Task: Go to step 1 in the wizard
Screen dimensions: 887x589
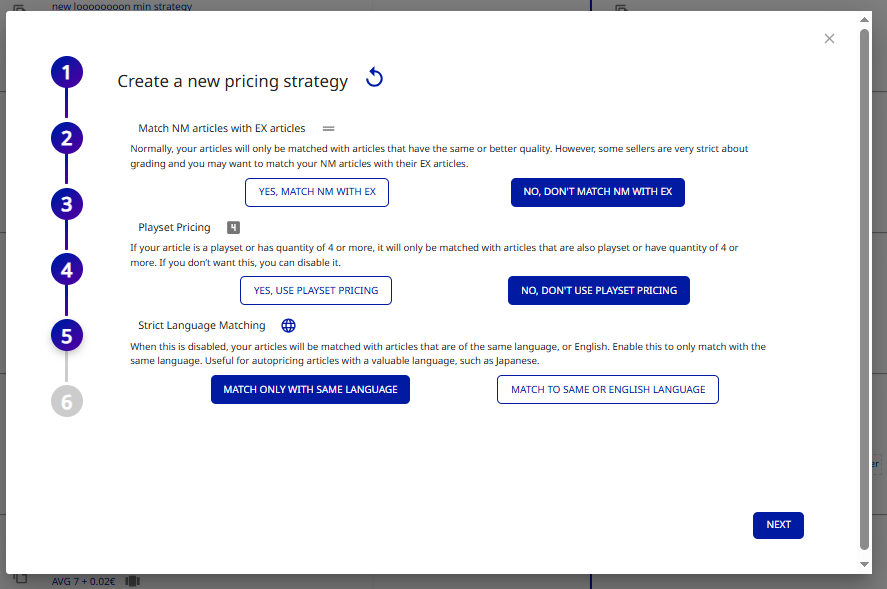Action: point(67,72)
